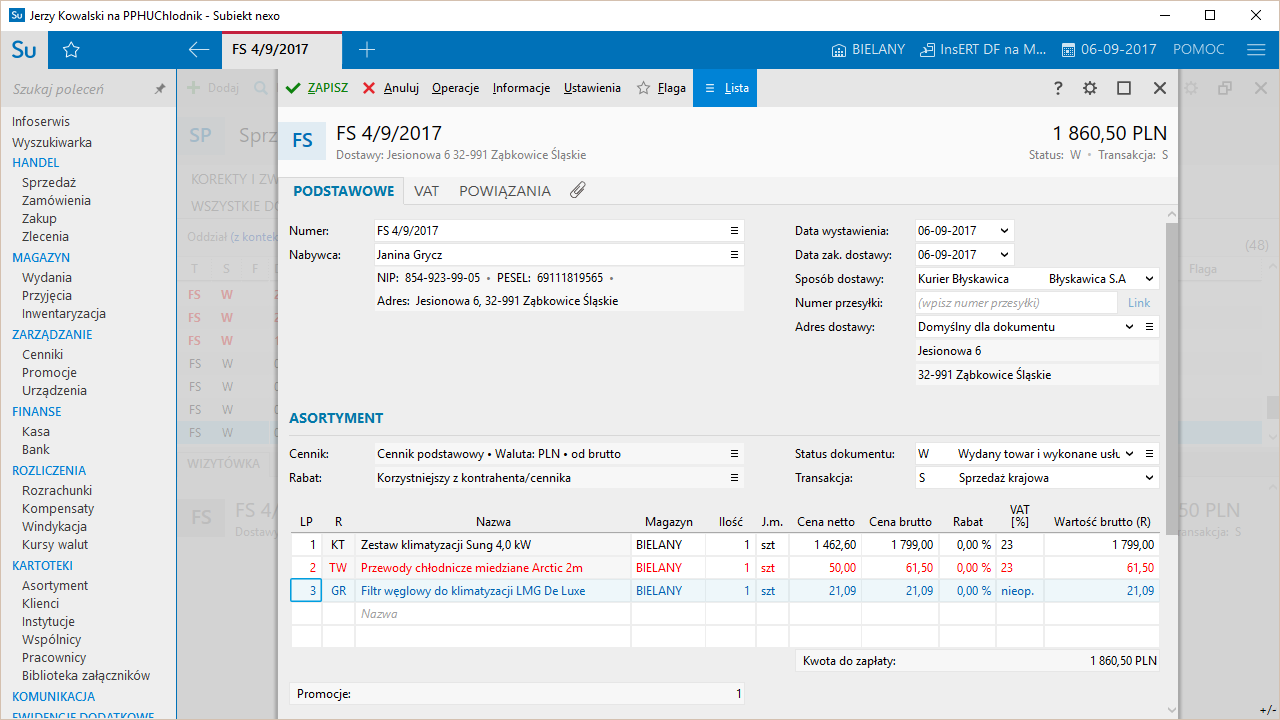Click the Cena brutto column header

[900, 521]
